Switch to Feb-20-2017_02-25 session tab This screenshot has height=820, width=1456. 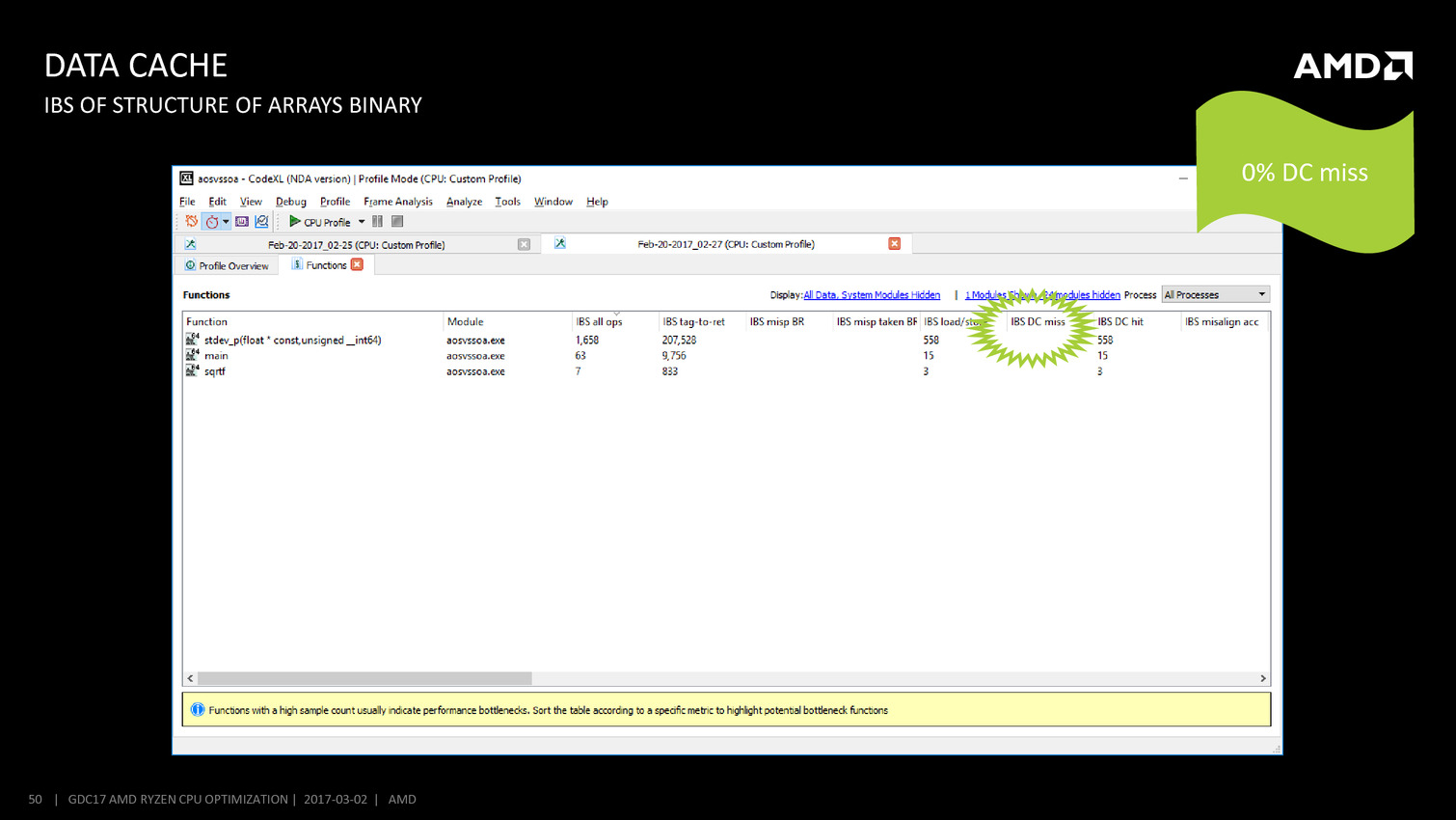point(356,245)
